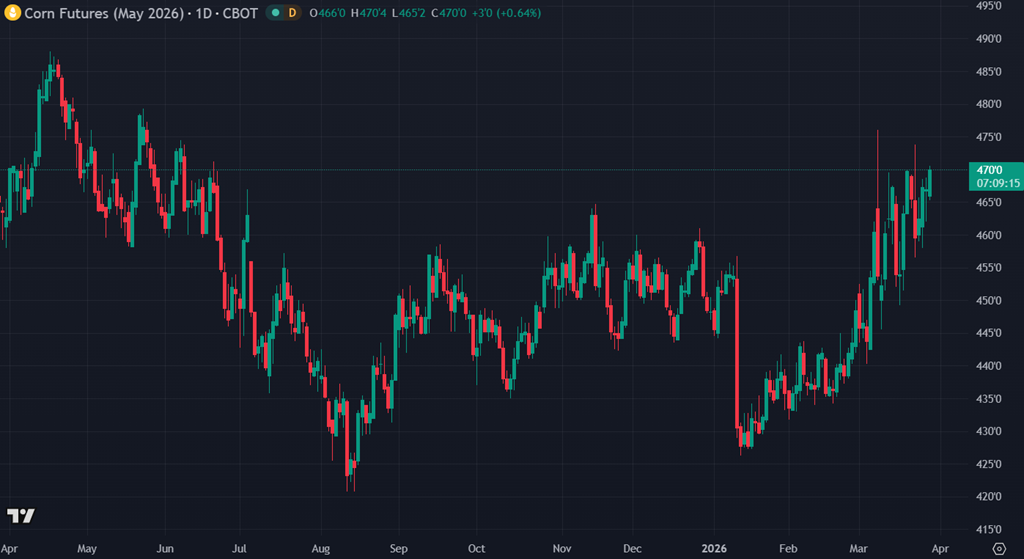Click the 490'0 level on price scale

(x=988, y=39)
